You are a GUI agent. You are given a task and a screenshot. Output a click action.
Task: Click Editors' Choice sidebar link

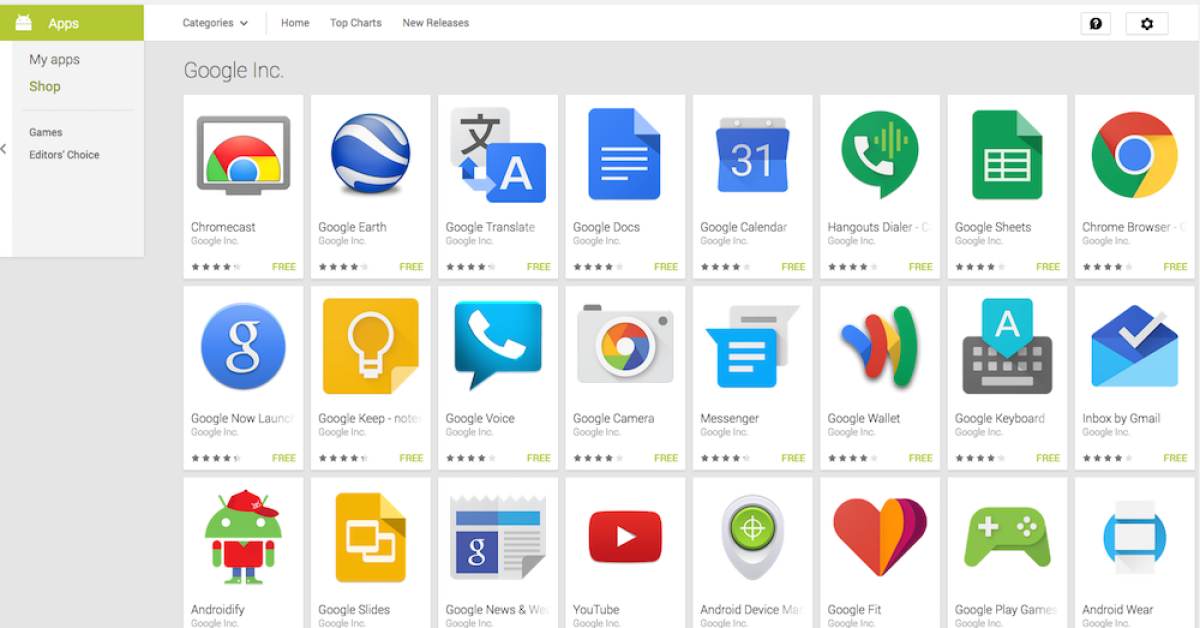(64, 155)
